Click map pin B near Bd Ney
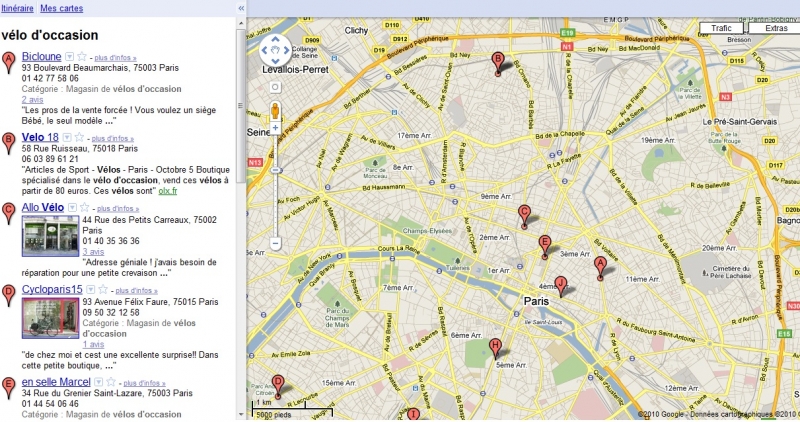800x422 pixels. point(498,62)
